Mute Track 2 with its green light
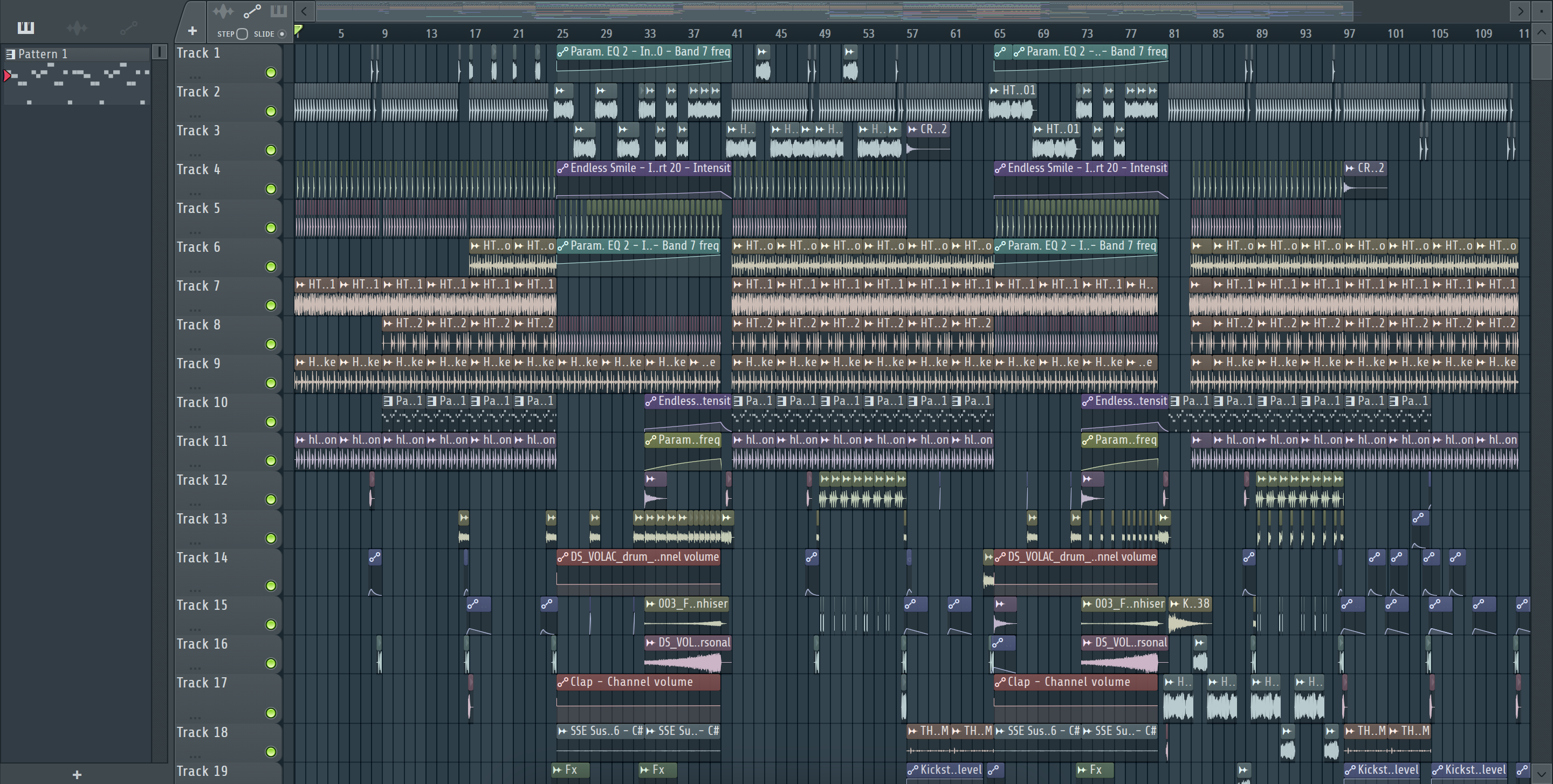 pos(271,111)
